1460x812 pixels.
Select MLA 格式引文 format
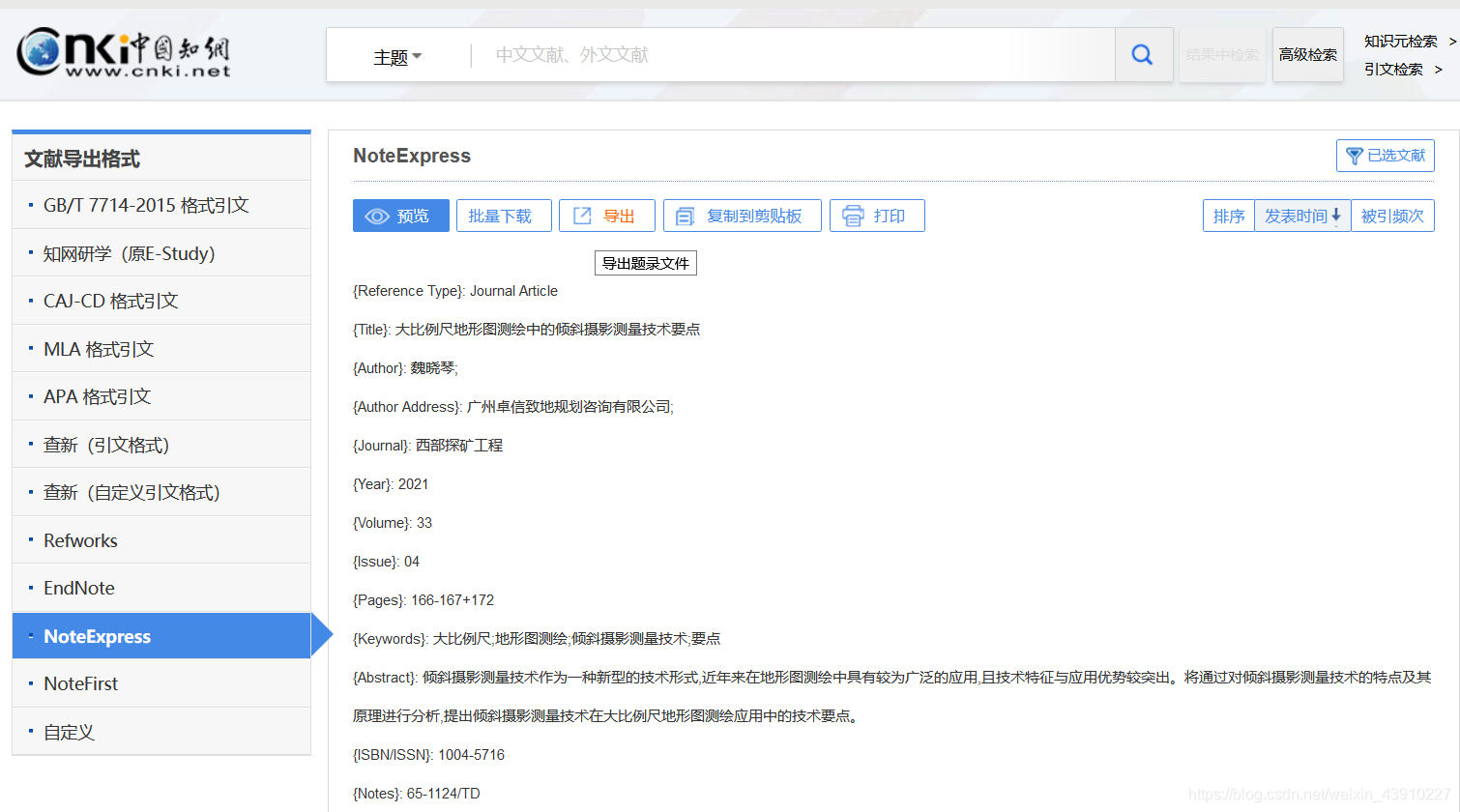click(x=161, y=349)
